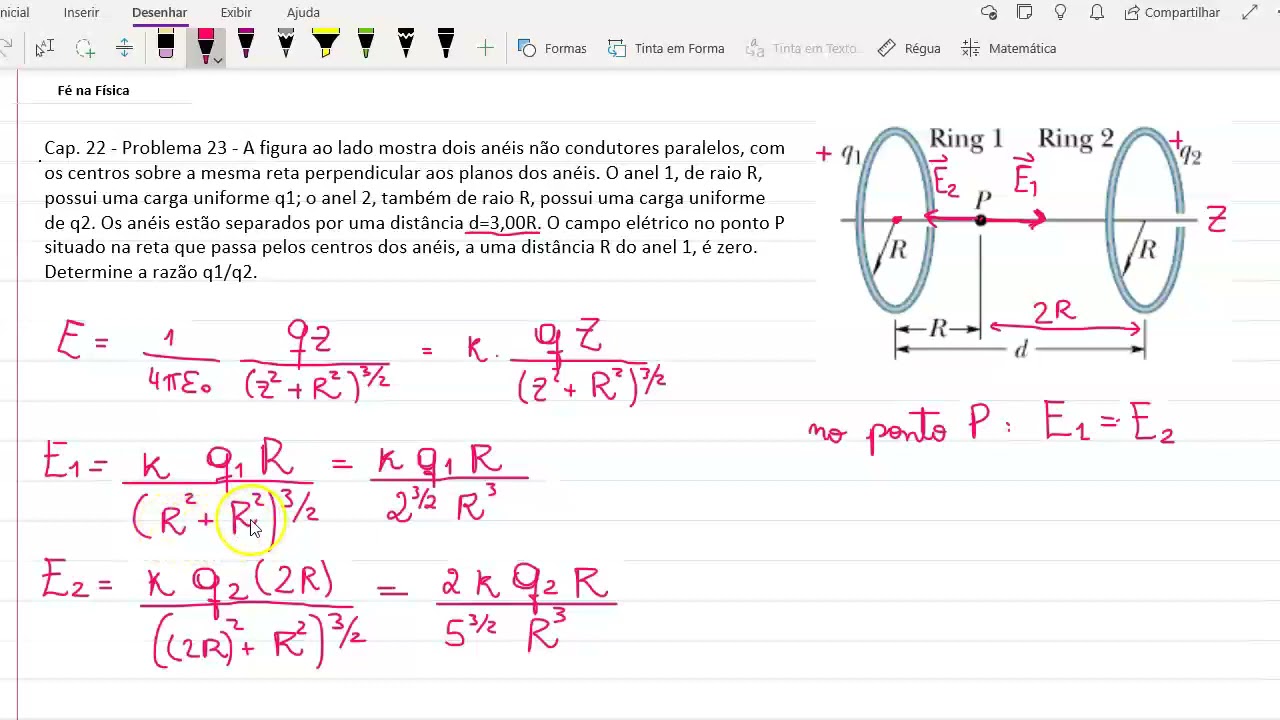Click 'Cap. 22 - Problema 23' text
Screen dimensions: 1280x720
click(x=136, y=148)
